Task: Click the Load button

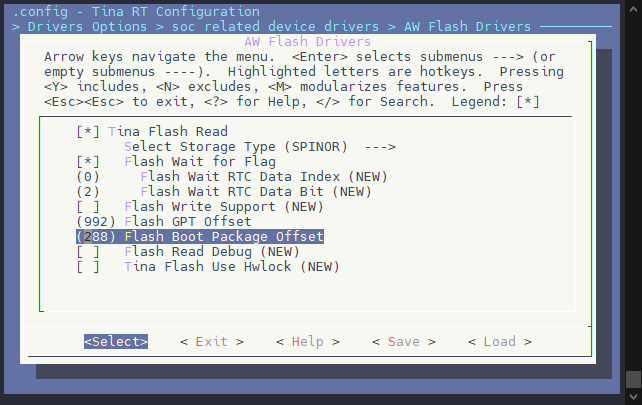Action: (500, 342)
